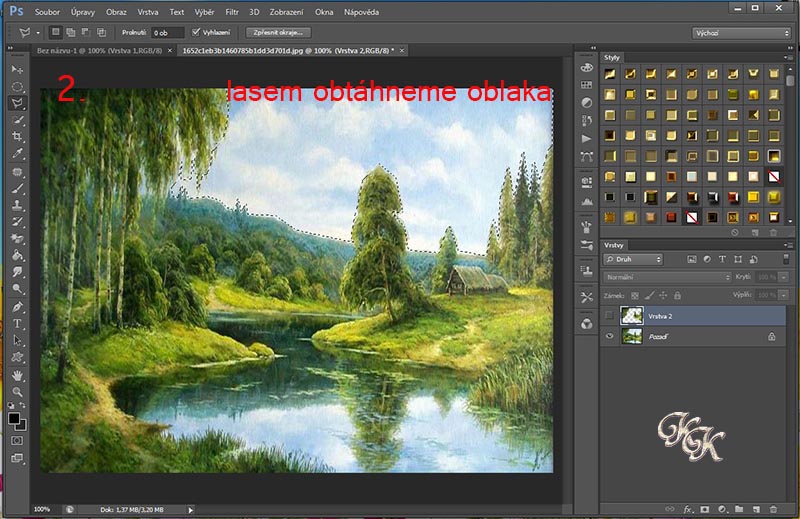This screenshot has width=800, height=519.
Task: Open the Normální blend mode dropdown
Action: (667, 277)
